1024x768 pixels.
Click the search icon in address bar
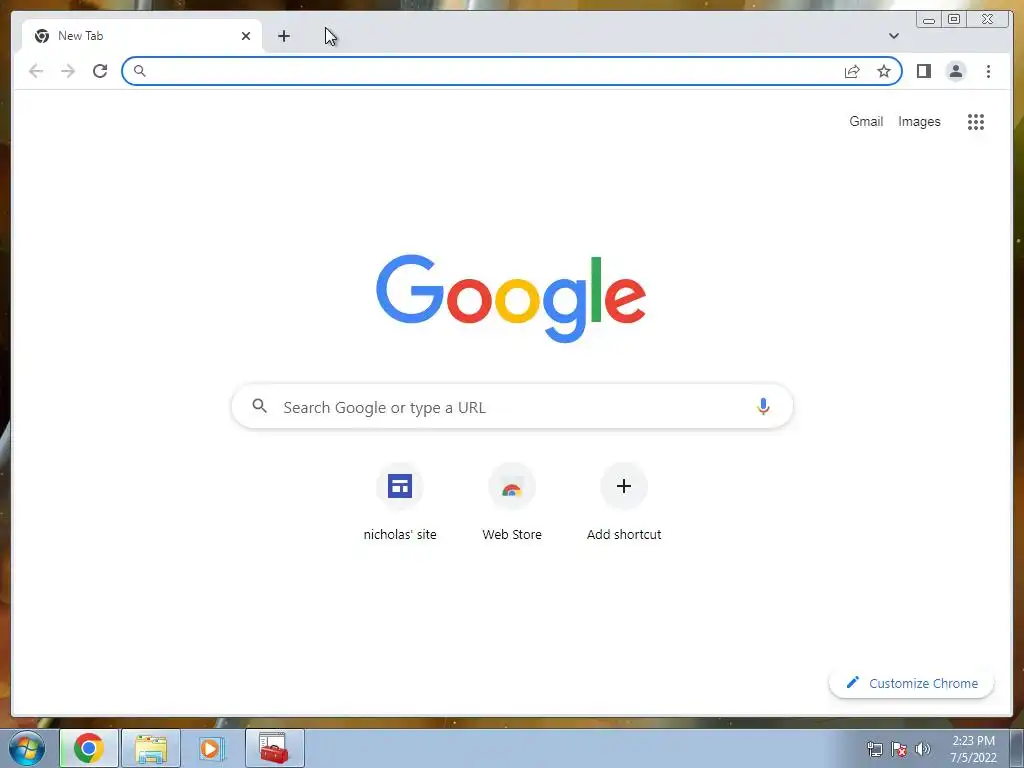click(139, 71)
